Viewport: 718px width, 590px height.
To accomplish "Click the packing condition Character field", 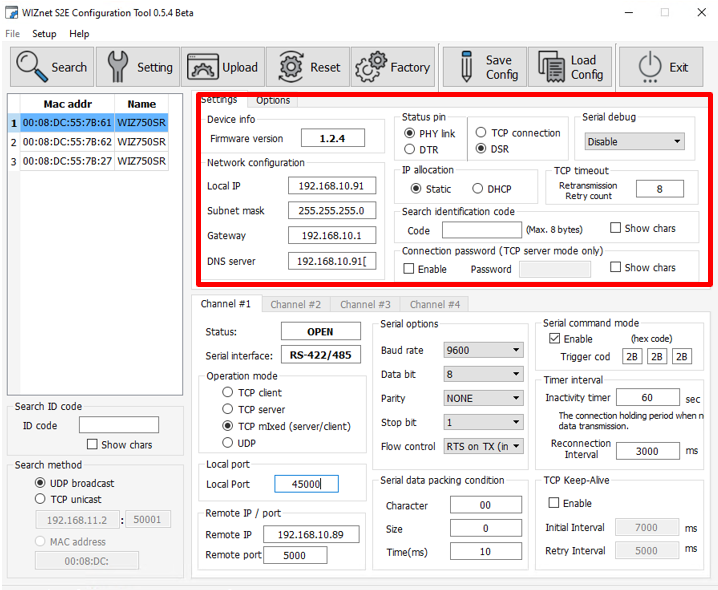I will click(x=486, y=505).
